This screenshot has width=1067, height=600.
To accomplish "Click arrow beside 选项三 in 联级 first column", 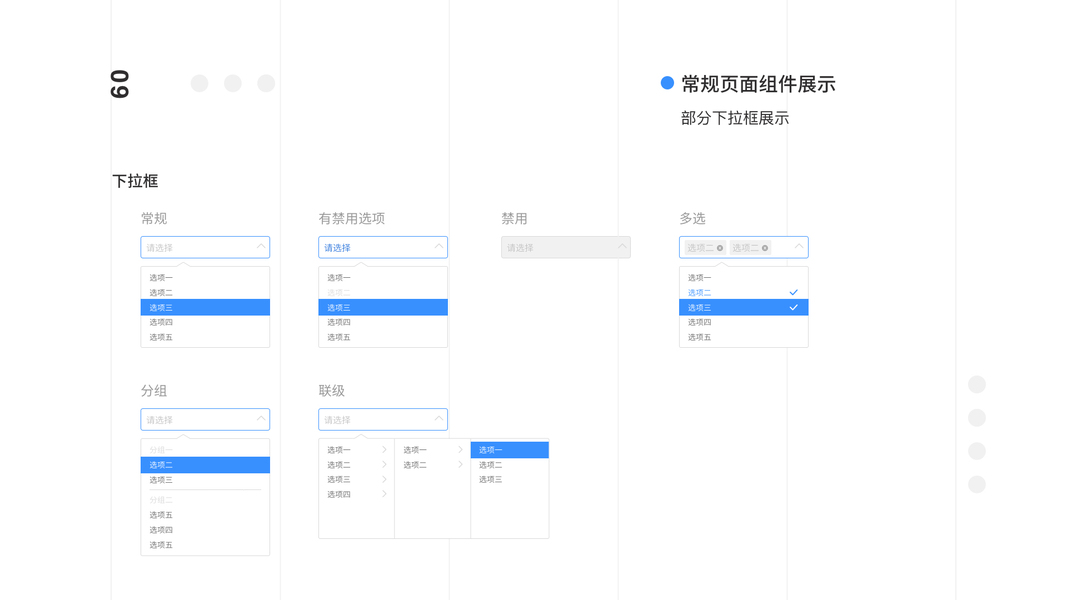I will [x=384, y=479].
